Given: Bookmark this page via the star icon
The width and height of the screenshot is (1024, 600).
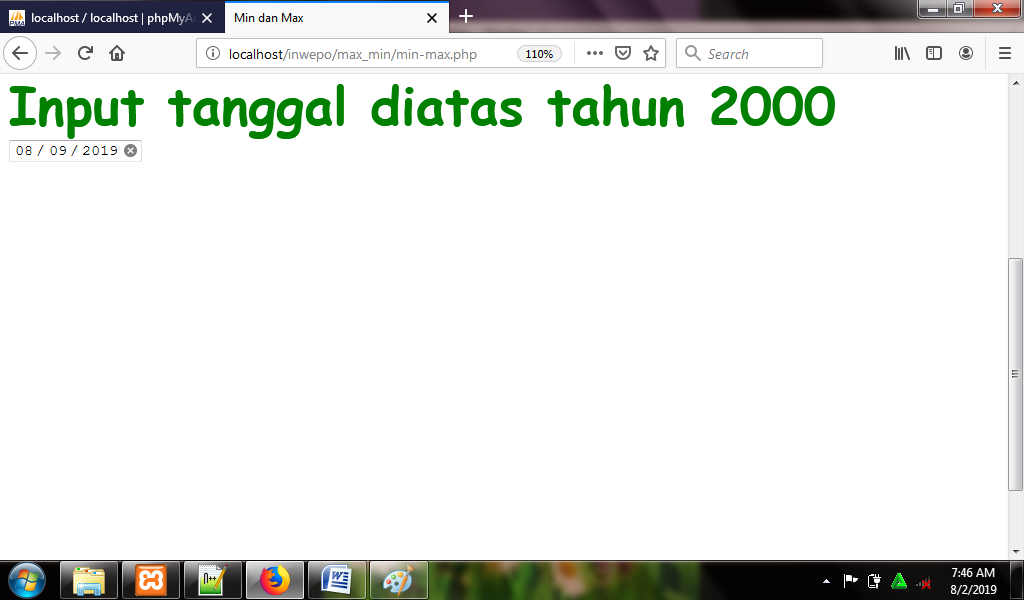Looking at the screenshot, I should pos(650,53).
